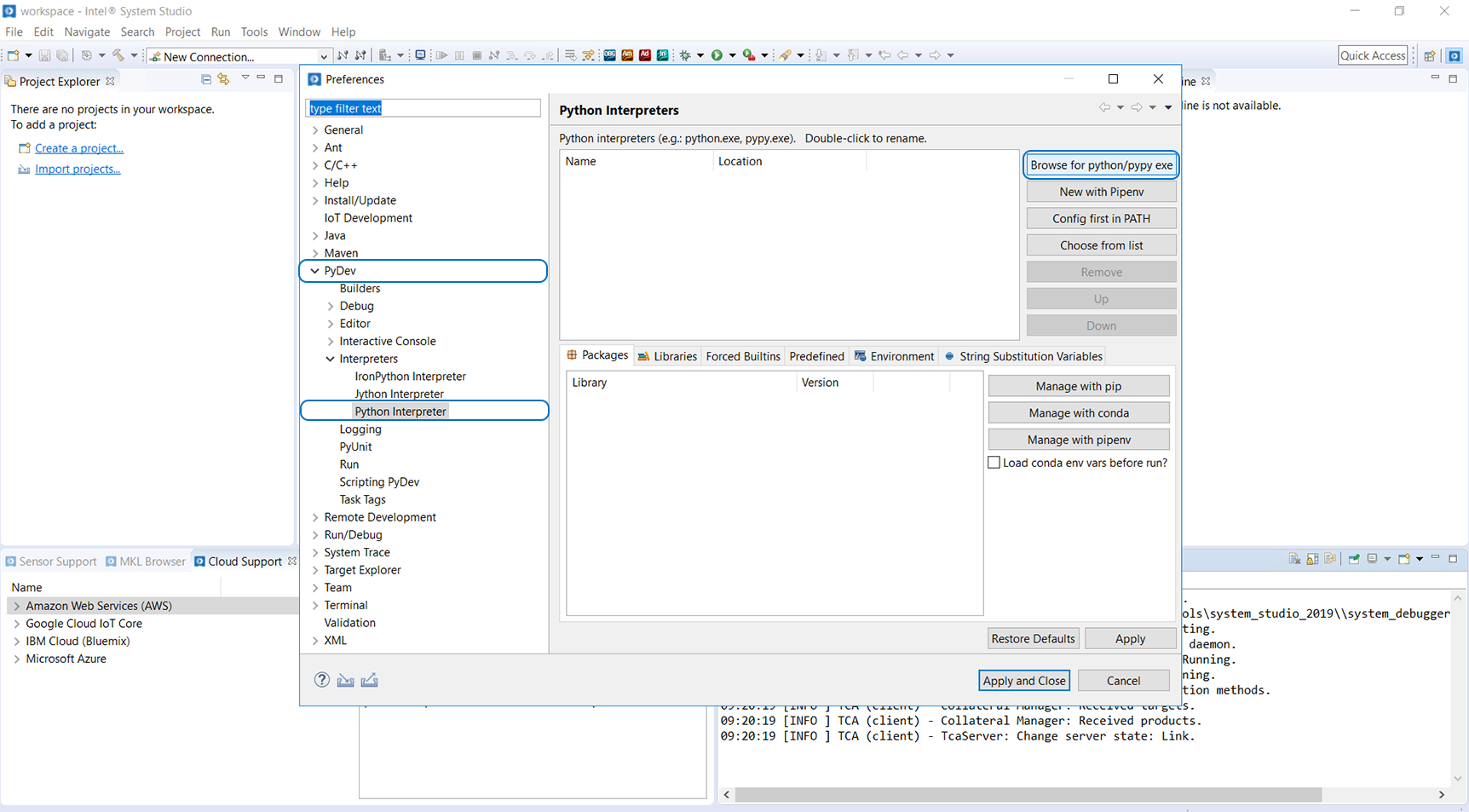Screen dimensions: 1469x812
Task: Click the Save icon in main toolbar
Action: click(44, 55)
